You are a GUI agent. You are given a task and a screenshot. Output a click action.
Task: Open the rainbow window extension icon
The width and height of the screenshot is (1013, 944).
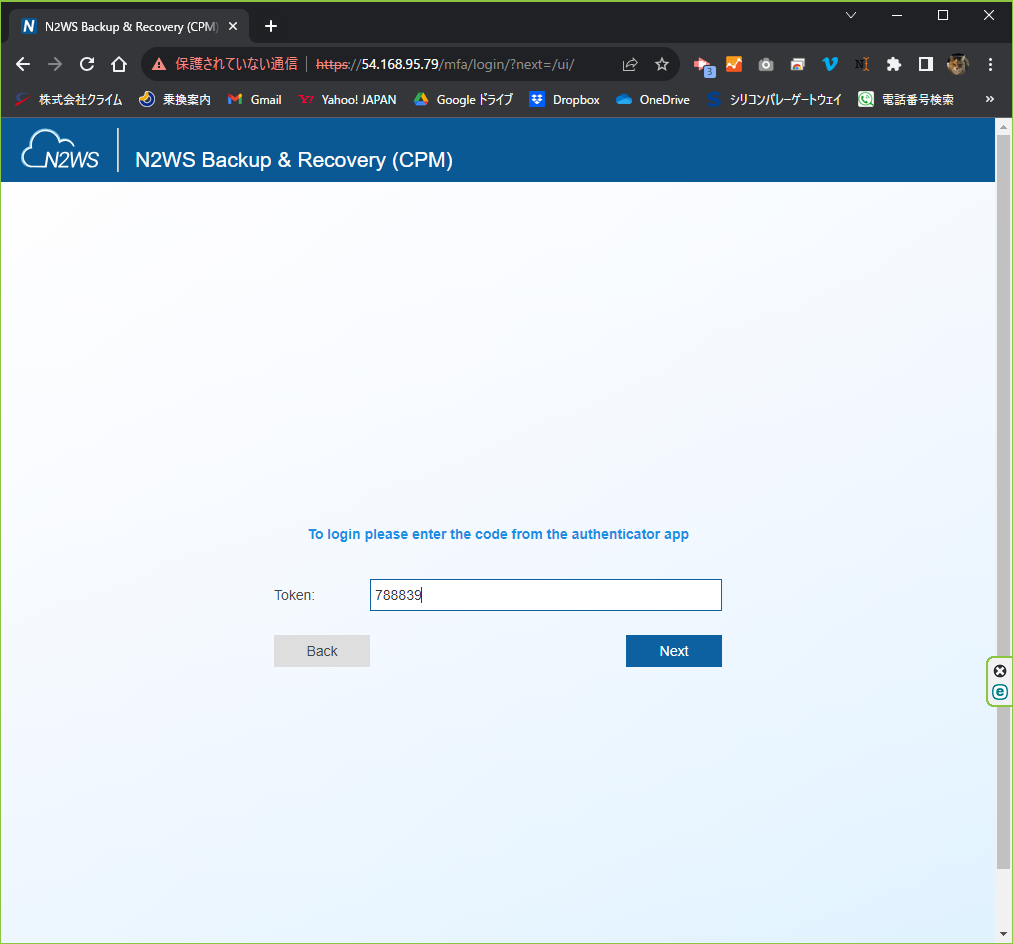pos(798,64)
